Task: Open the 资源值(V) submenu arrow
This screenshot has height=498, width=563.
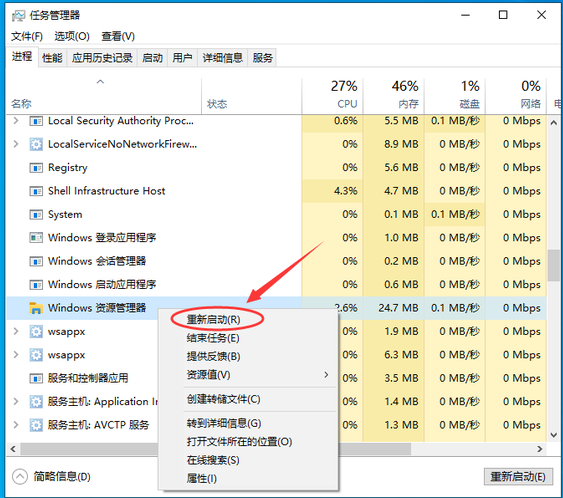Action: coord(326,375)
